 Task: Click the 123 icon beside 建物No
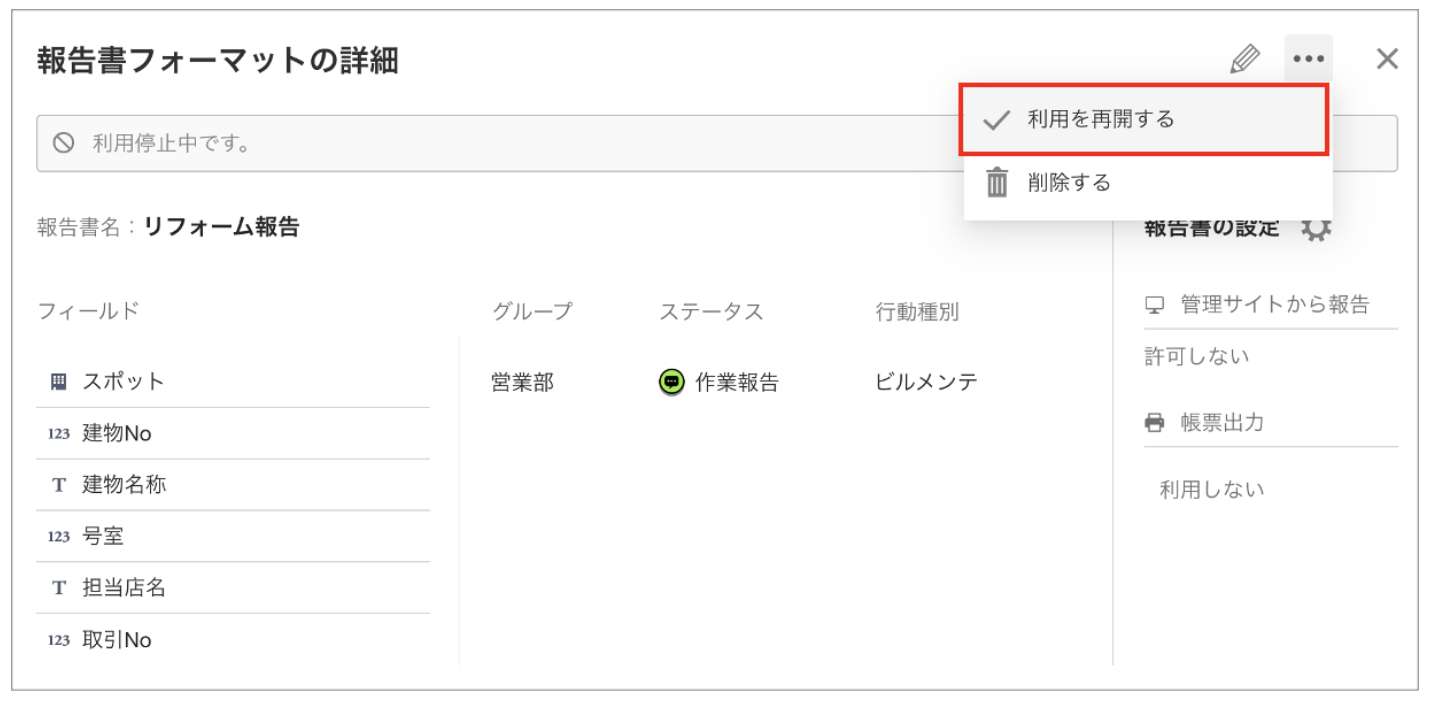point(59,434)
